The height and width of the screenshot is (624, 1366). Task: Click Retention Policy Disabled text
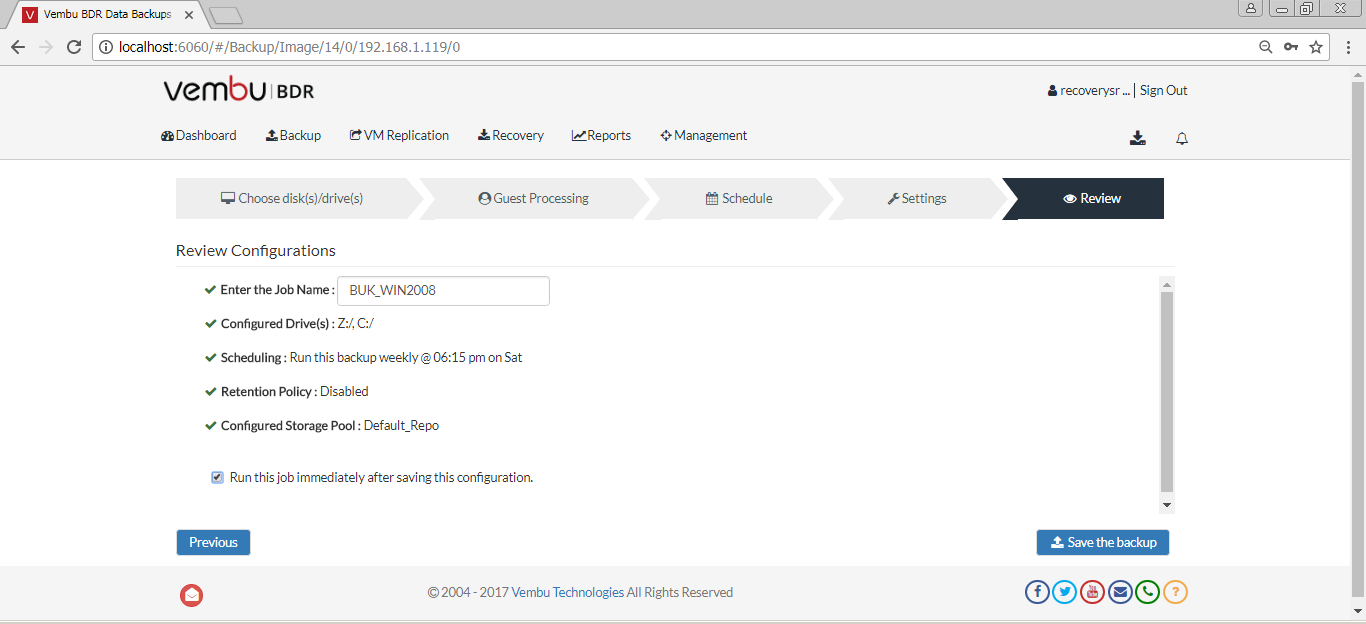pos(295,392)
